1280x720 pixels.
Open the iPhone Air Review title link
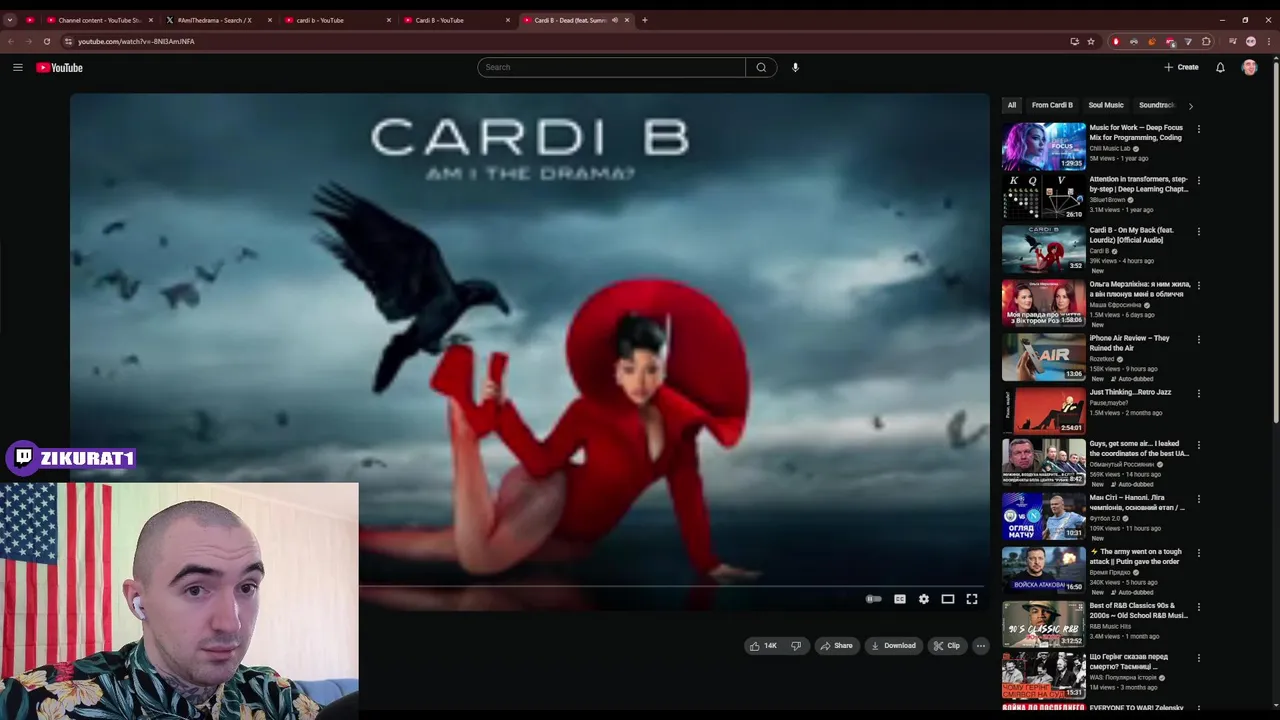pyautogui.click(x=1129, y=343)
